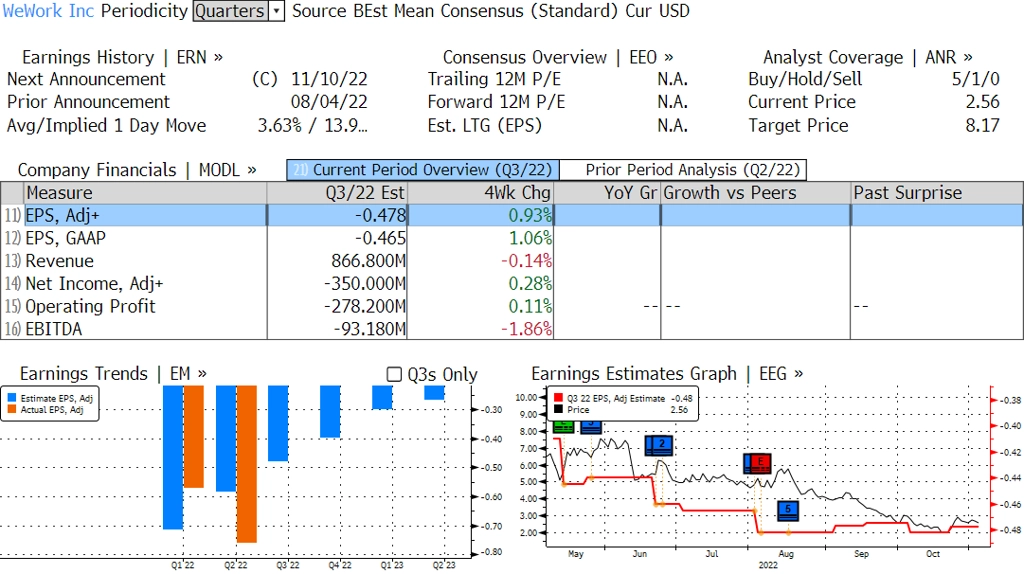
Task: Click Current Price value 2.56
Action: point(982,102)
